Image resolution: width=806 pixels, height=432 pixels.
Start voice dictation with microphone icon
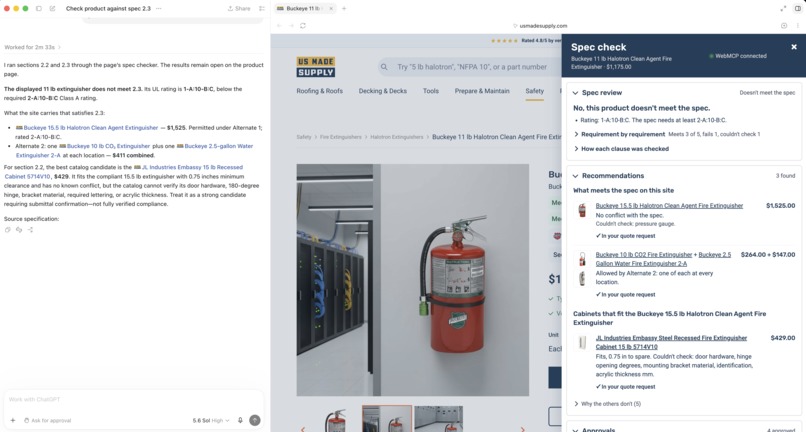click(x=240, y=420)
